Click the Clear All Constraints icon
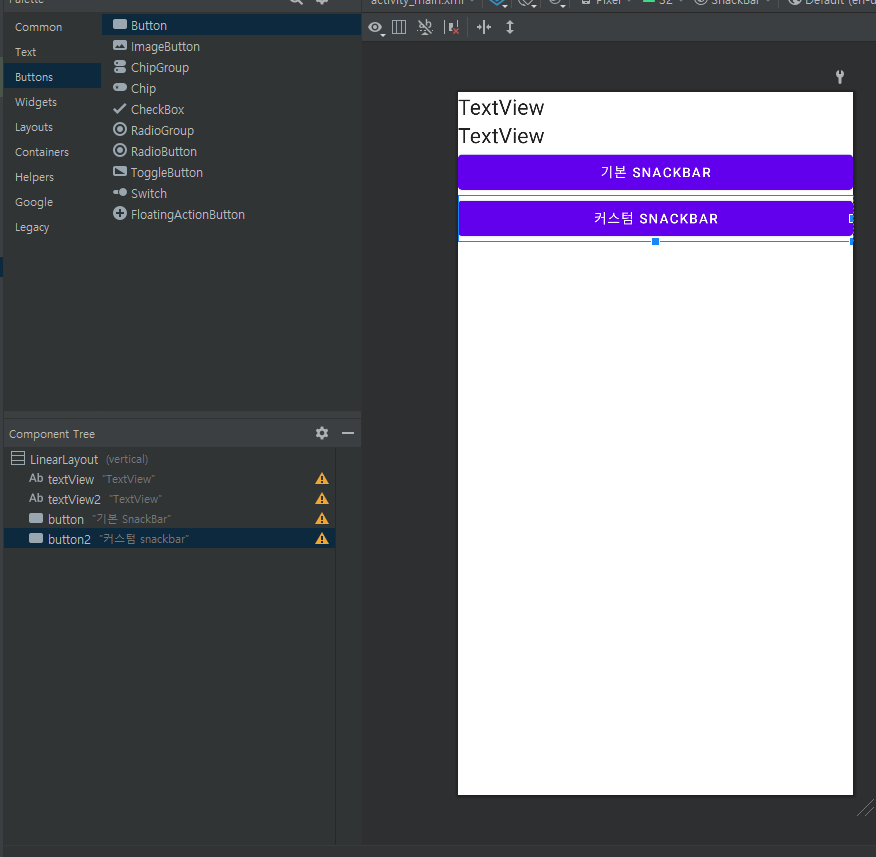Screen dimensions: 876x857 pyautogui.click(x=452, y=27)
